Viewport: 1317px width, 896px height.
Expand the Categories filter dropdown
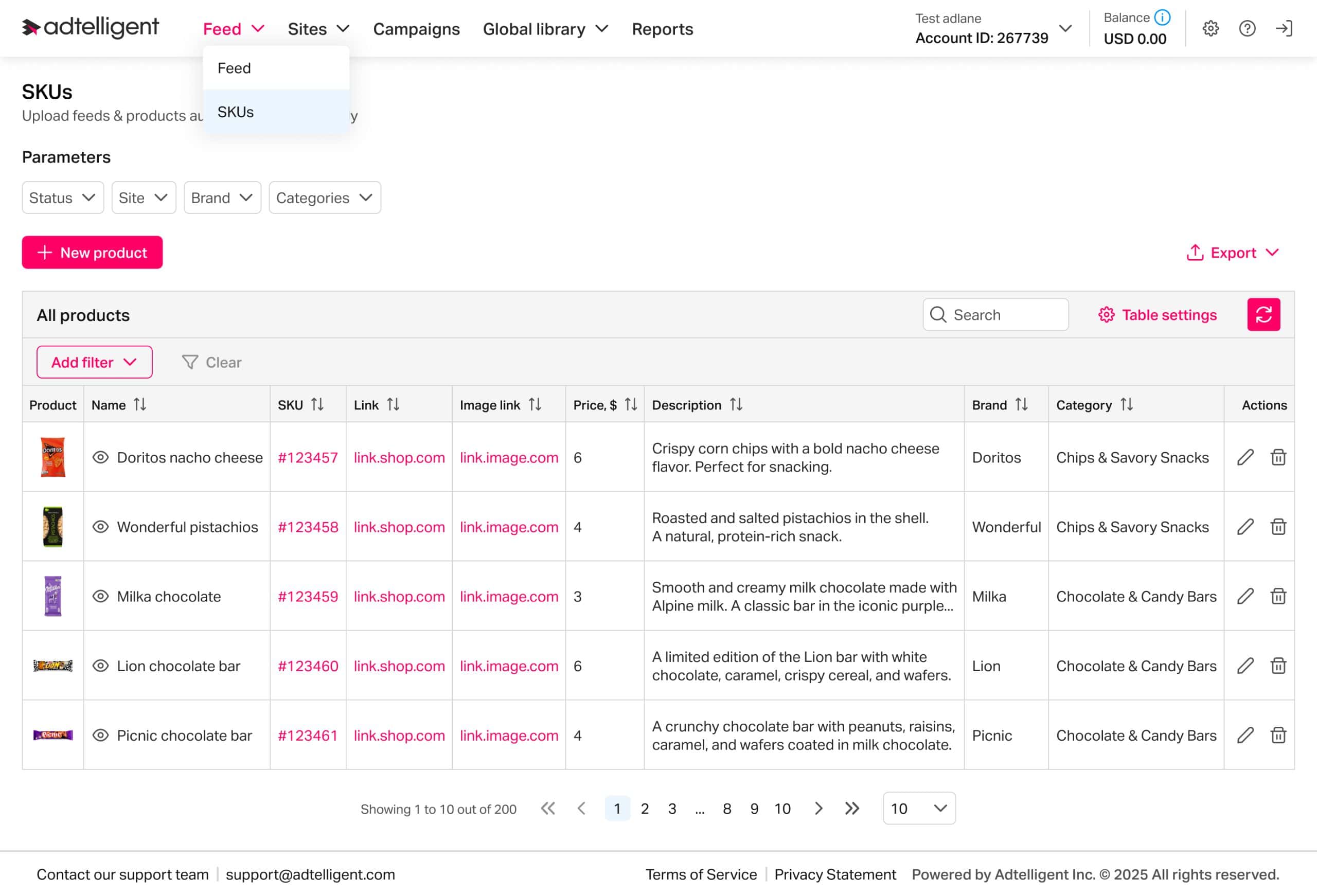coord(324,198)
